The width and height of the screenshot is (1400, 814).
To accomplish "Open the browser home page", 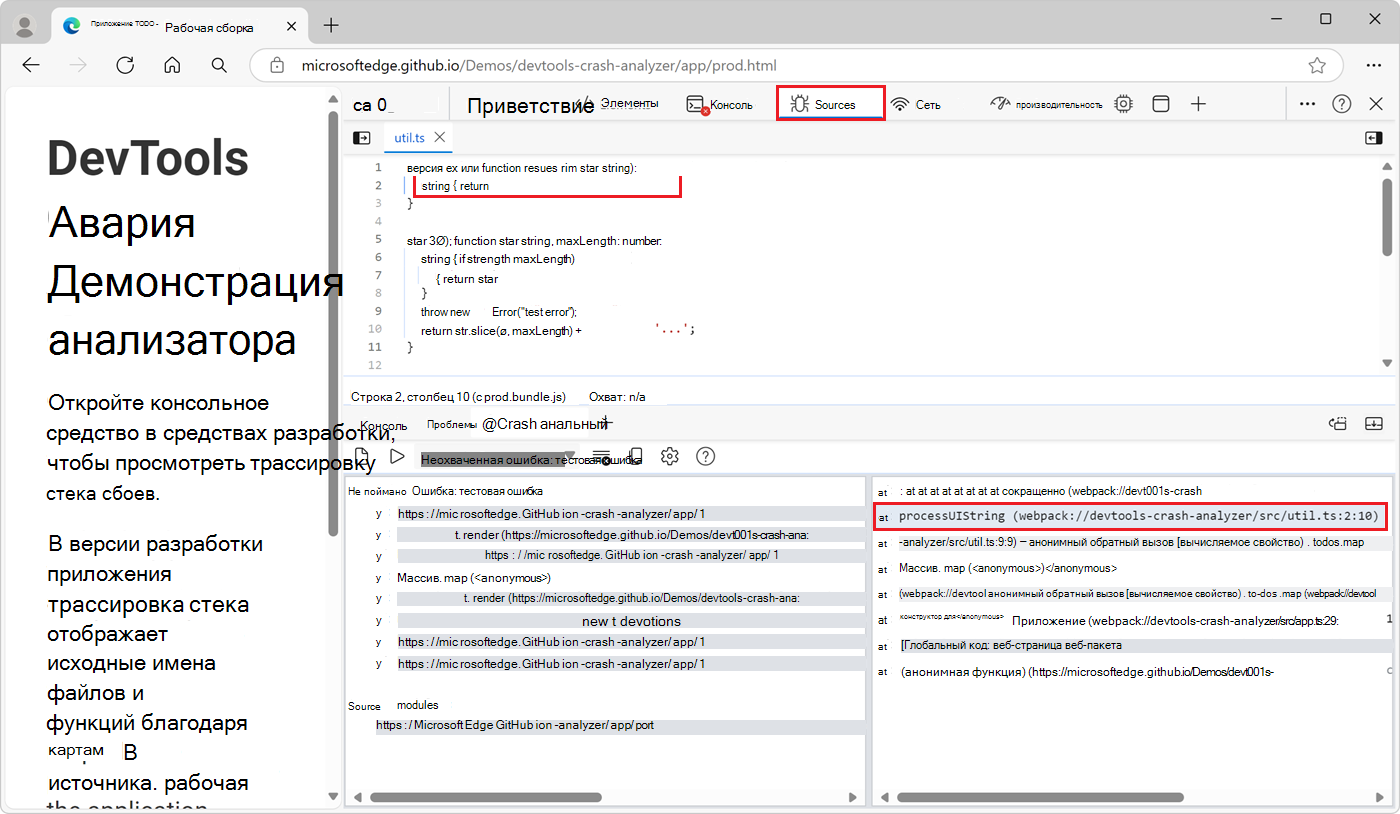I will (x=172, y=66).
